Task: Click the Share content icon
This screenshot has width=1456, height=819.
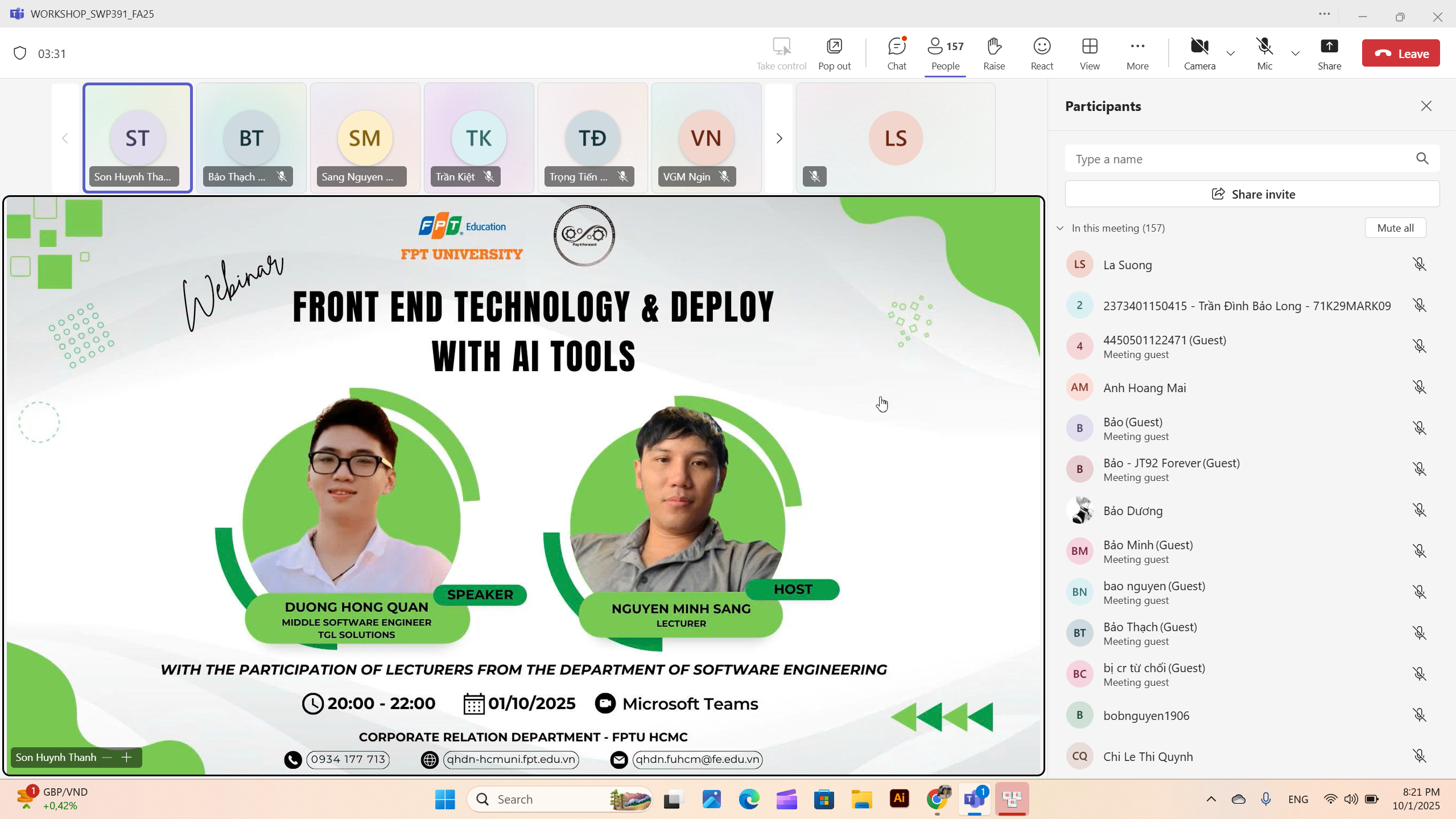Action: click(x=1329, y=53)
